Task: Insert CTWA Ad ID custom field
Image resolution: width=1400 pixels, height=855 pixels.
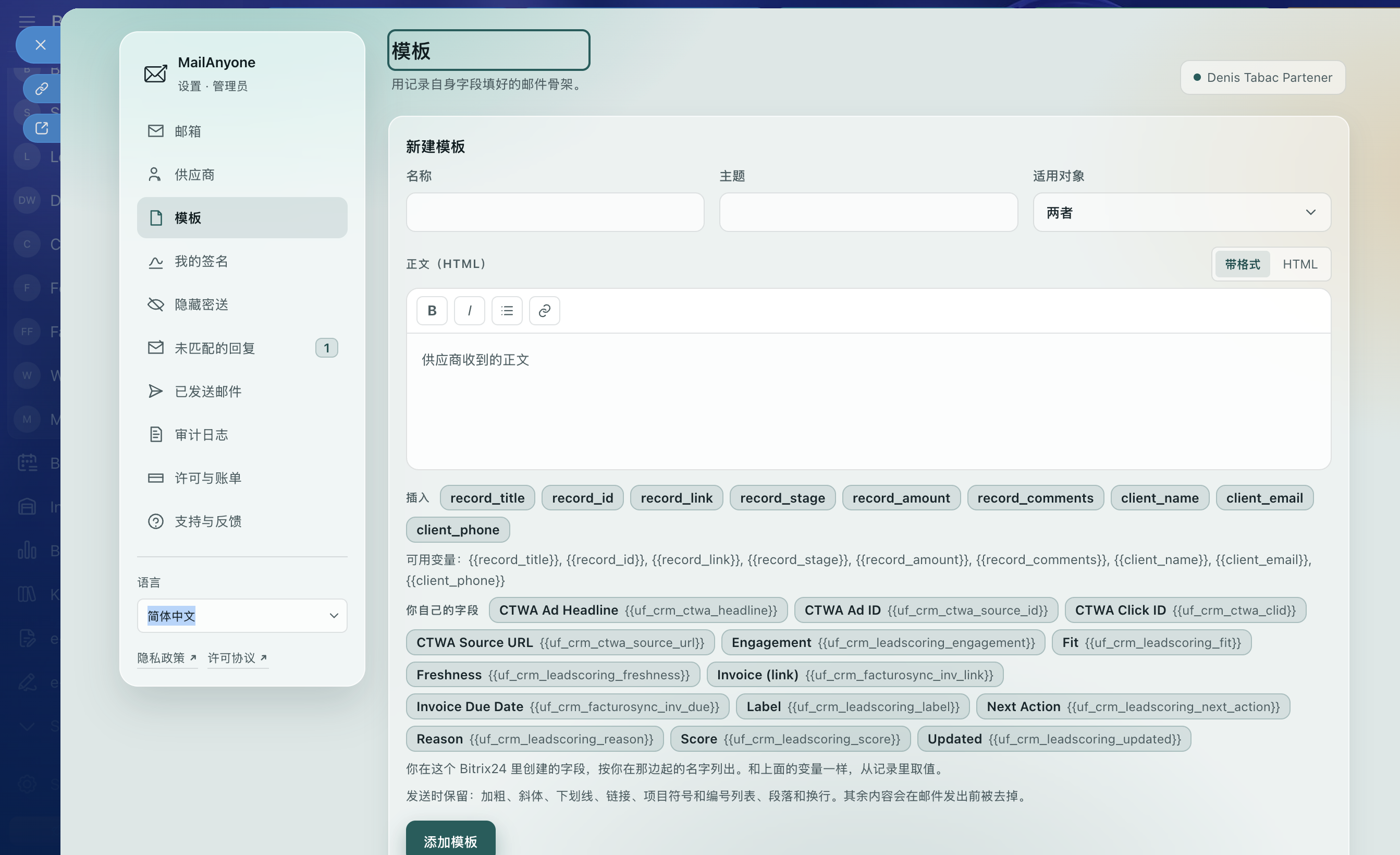Action: [x=926, y=610]
